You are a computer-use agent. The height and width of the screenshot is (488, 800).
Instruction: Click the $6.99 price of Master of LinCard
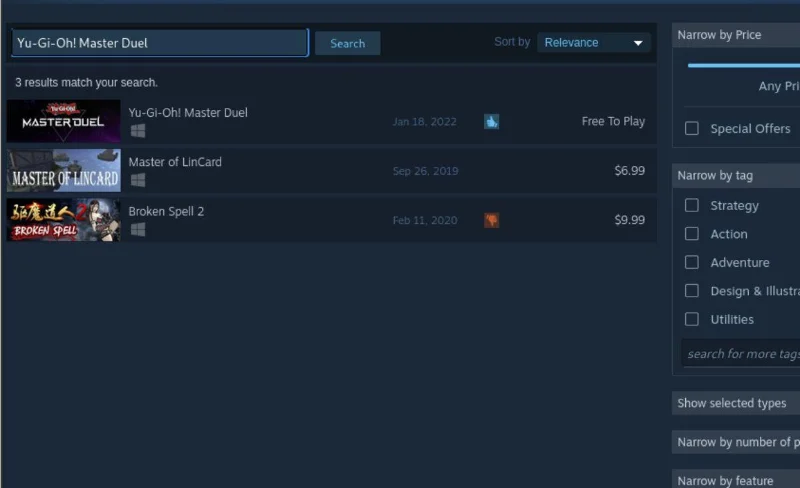tap(630, 170)
